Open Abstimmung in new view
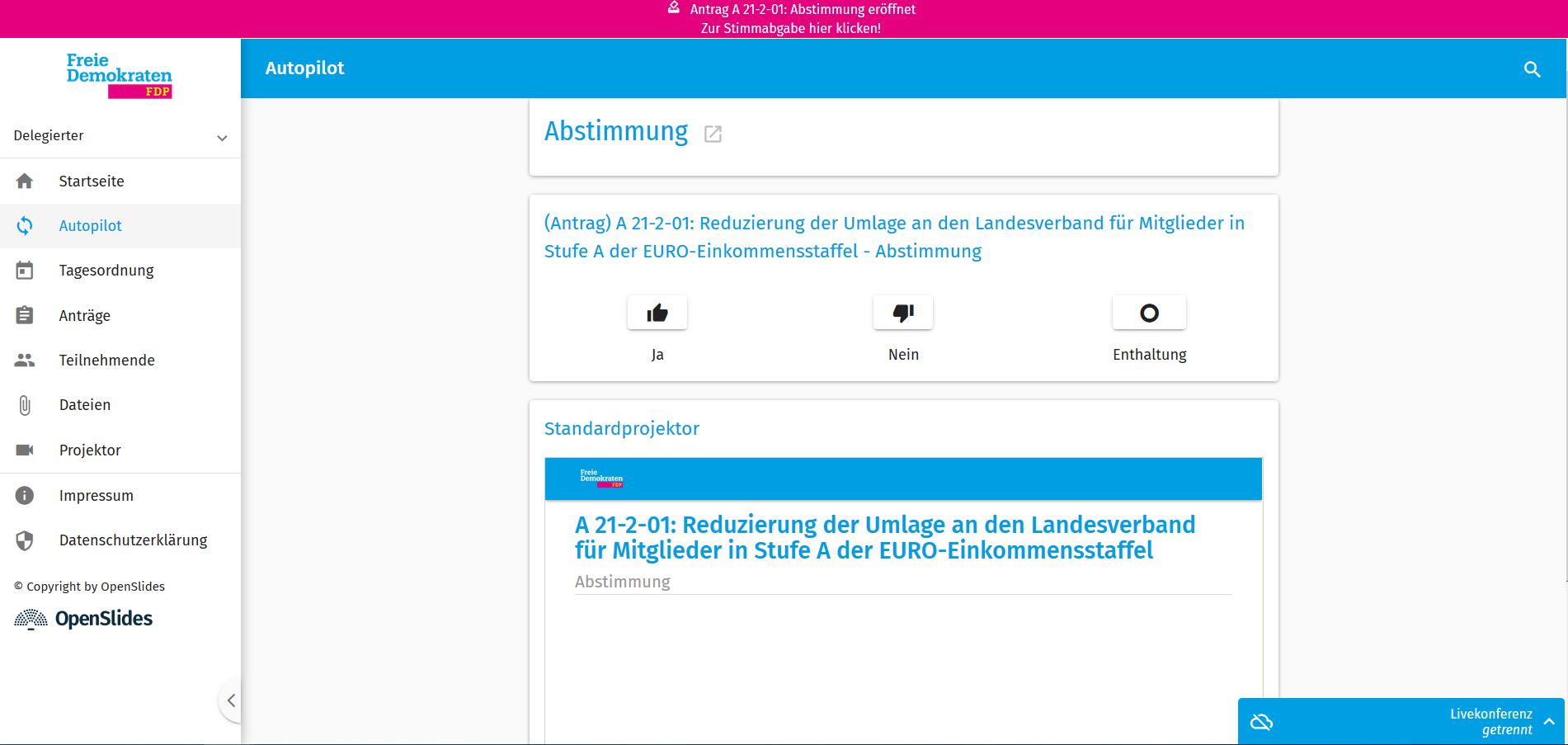 713,133
